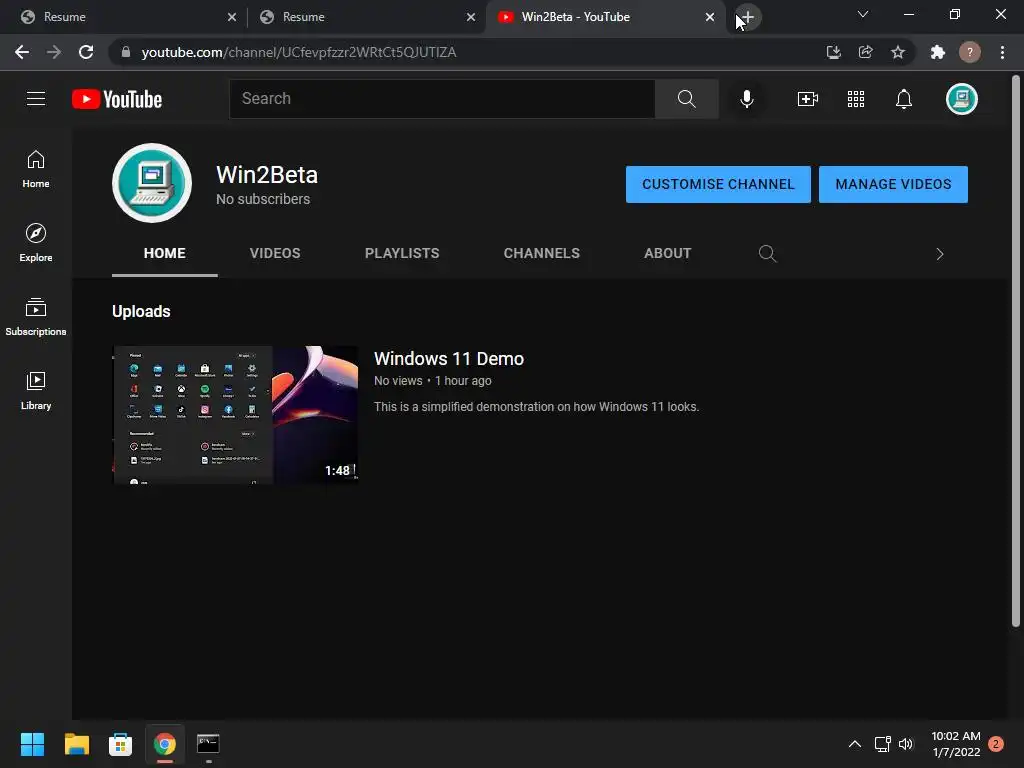Click the install app icon in address bar

[x=833, y=52]
